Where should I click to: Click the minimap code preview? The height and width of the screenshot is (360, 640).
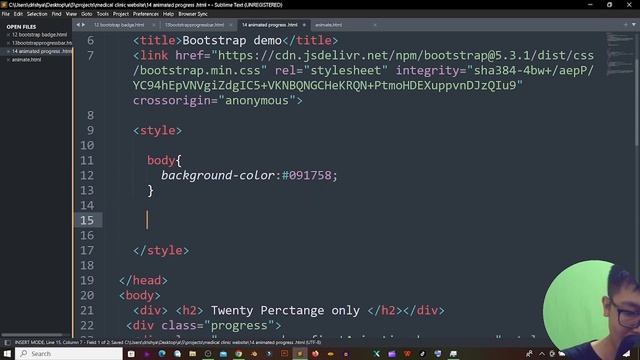[x=620, y=54]
